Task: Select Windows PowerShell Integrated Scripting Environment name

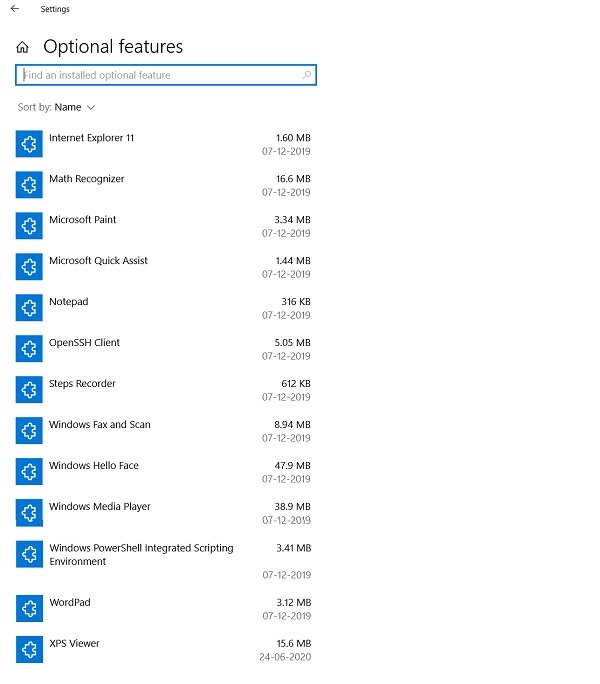Action: pyautogui.click(x=141, y=555)
